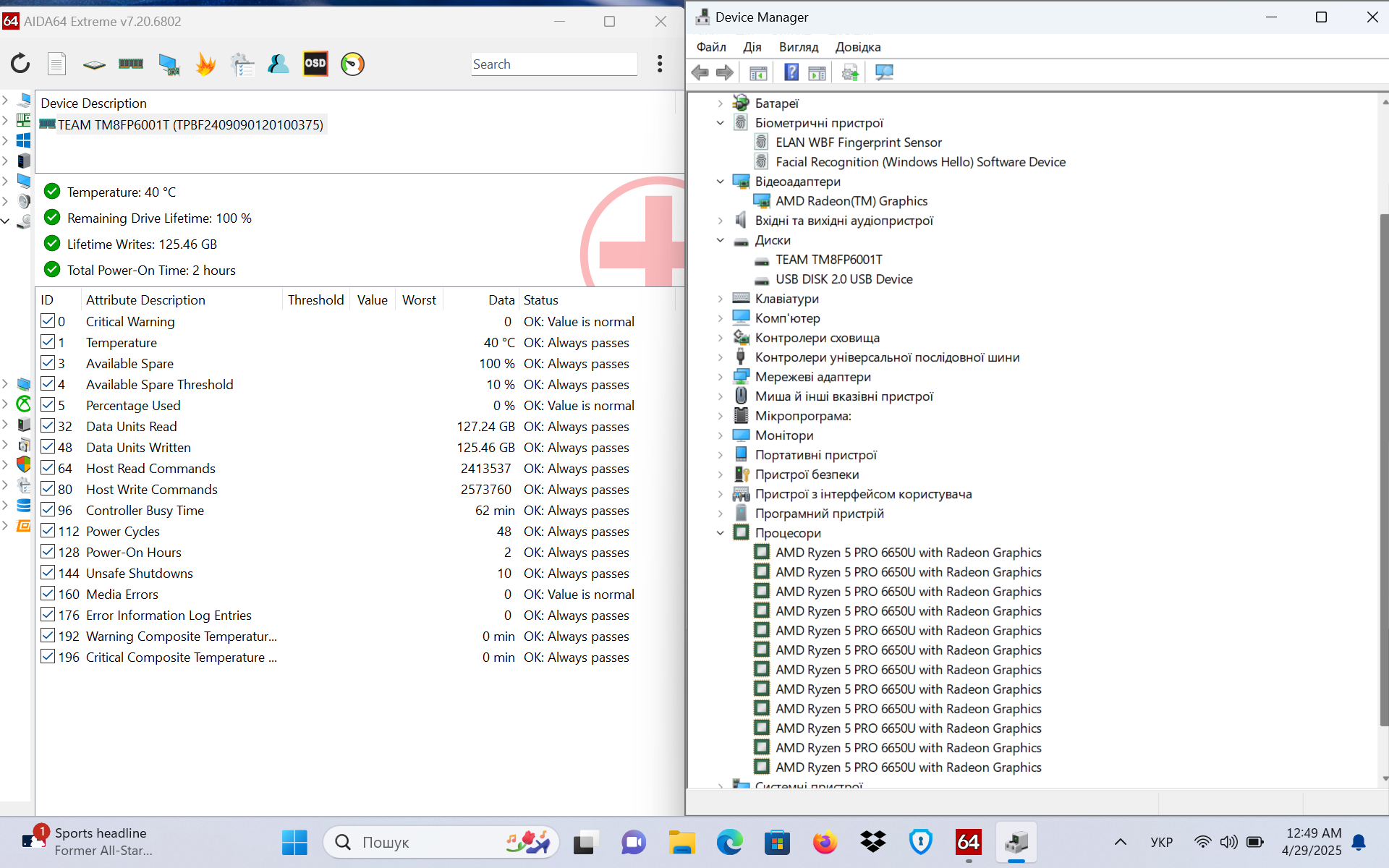
Task: Open the AIDA64 report page icon
Action: click(56, 64)
